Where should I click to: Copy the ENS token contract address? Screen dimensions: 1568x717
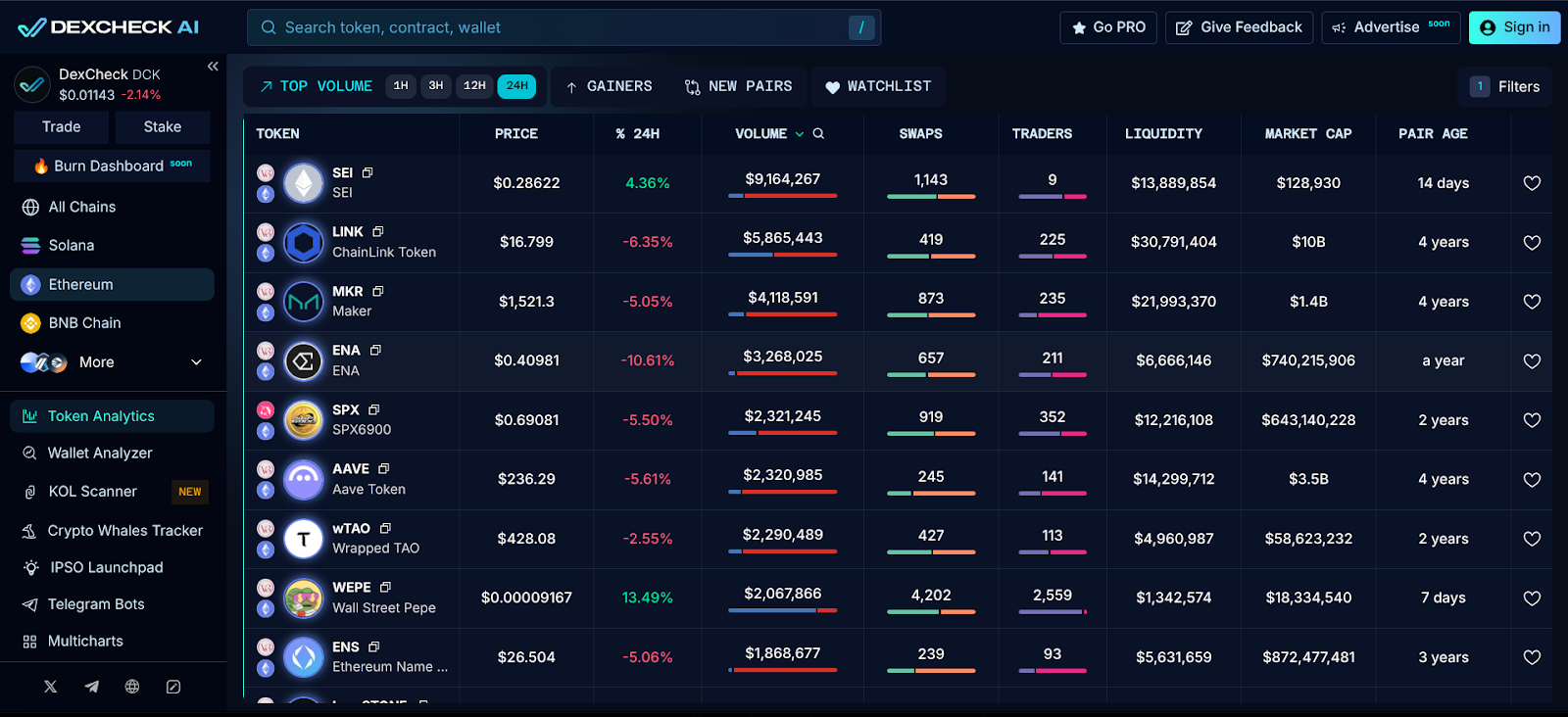374,647
